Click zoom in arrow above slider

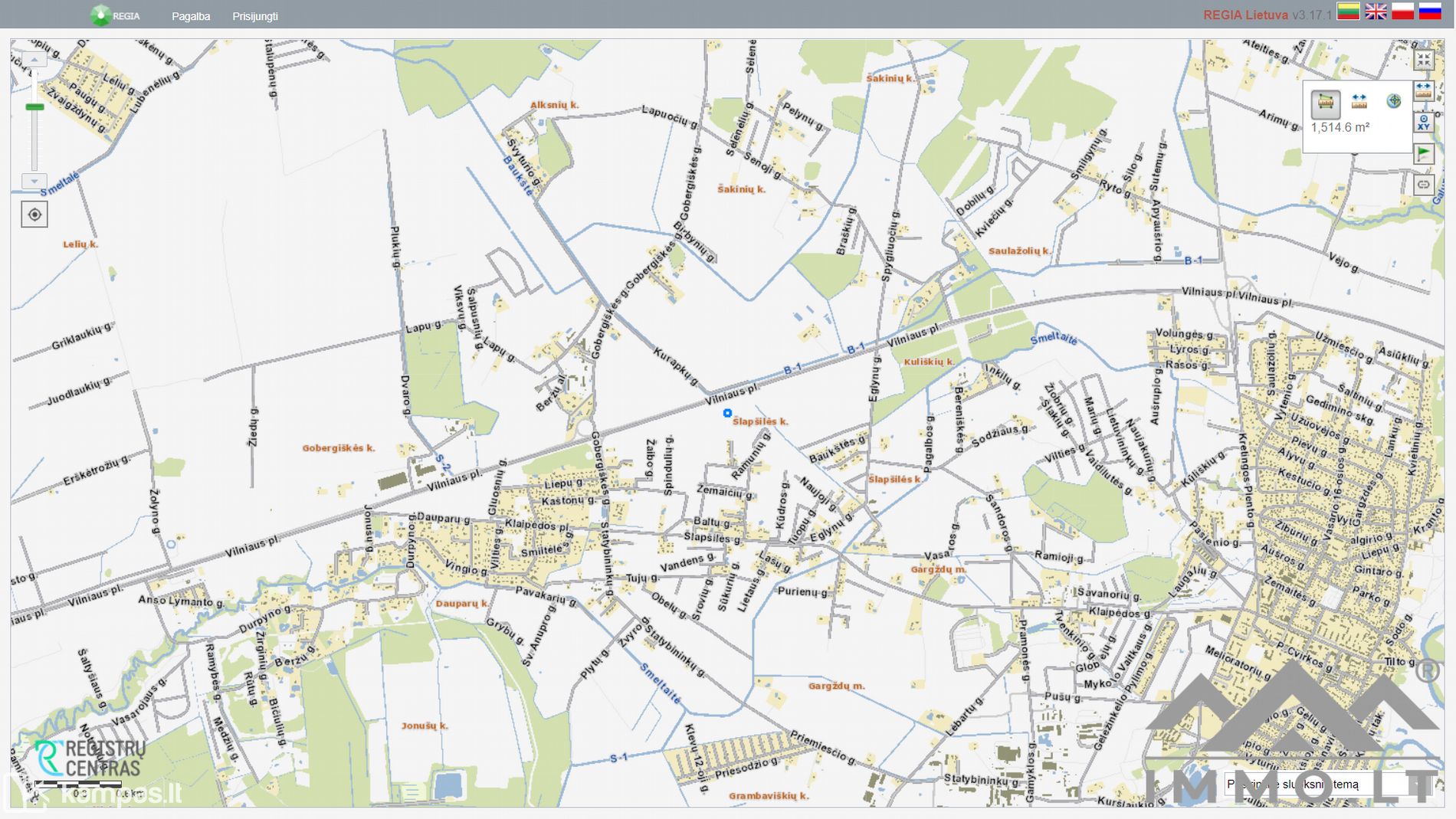click(34, 59)
